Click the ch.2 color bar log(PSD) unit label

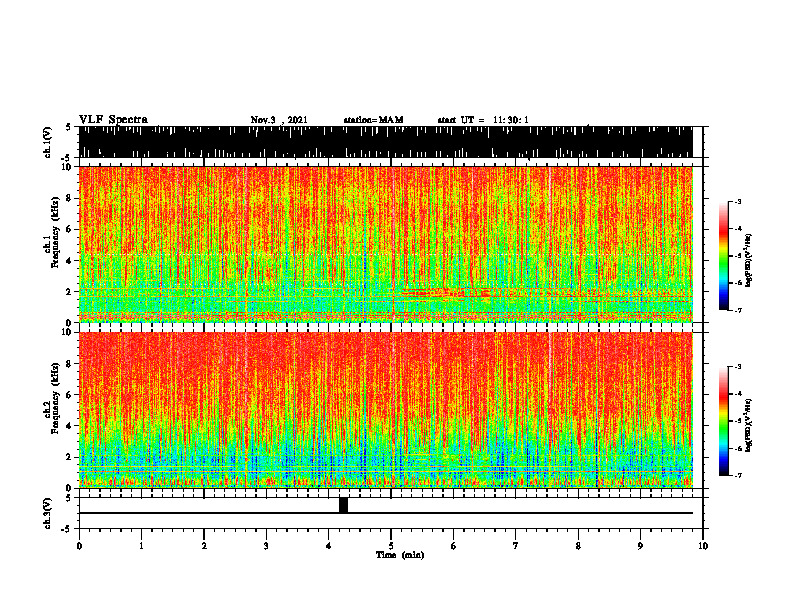click(749, 426)
